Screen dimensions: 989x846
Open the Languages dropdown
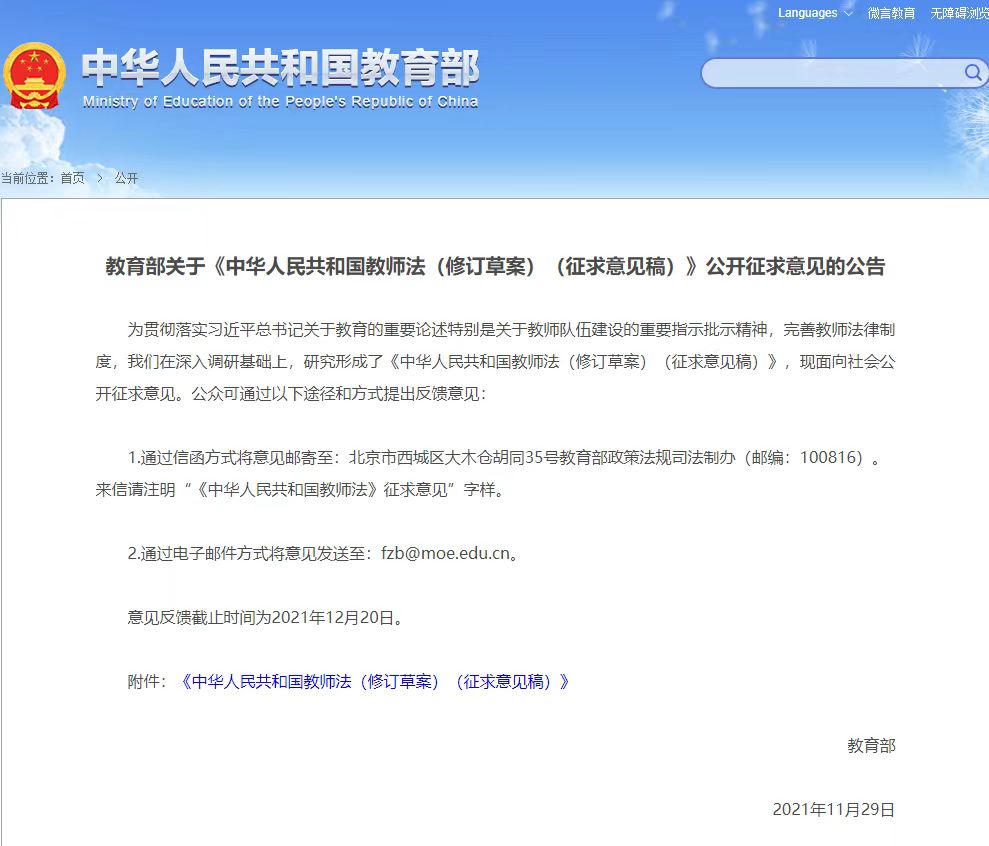[x=814, y=13]
